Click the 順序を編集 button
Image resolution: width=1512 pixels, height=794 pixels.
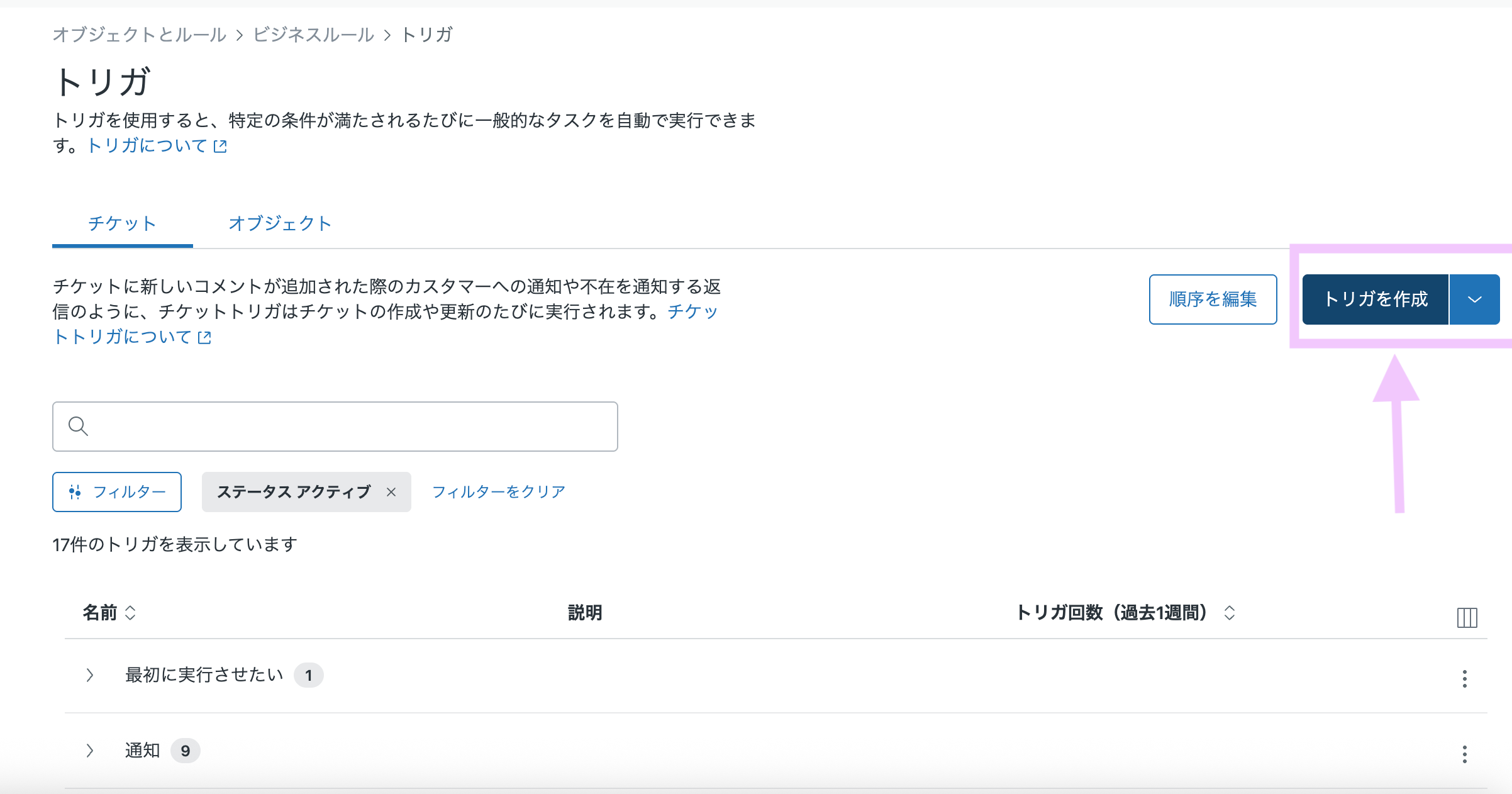pos(1213,299)
